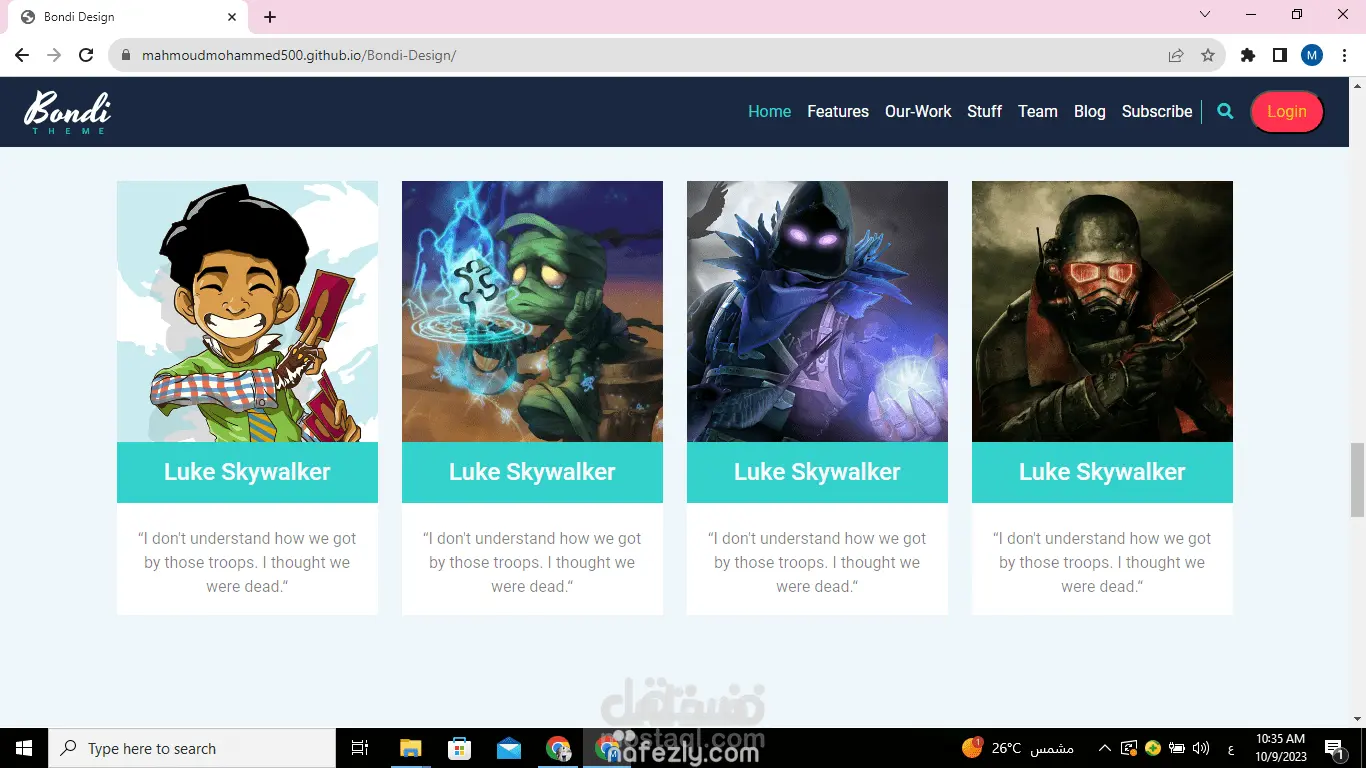Open the Chrome three-dot menu
Screen dimensions: 1366x768
coord(1344,55)
